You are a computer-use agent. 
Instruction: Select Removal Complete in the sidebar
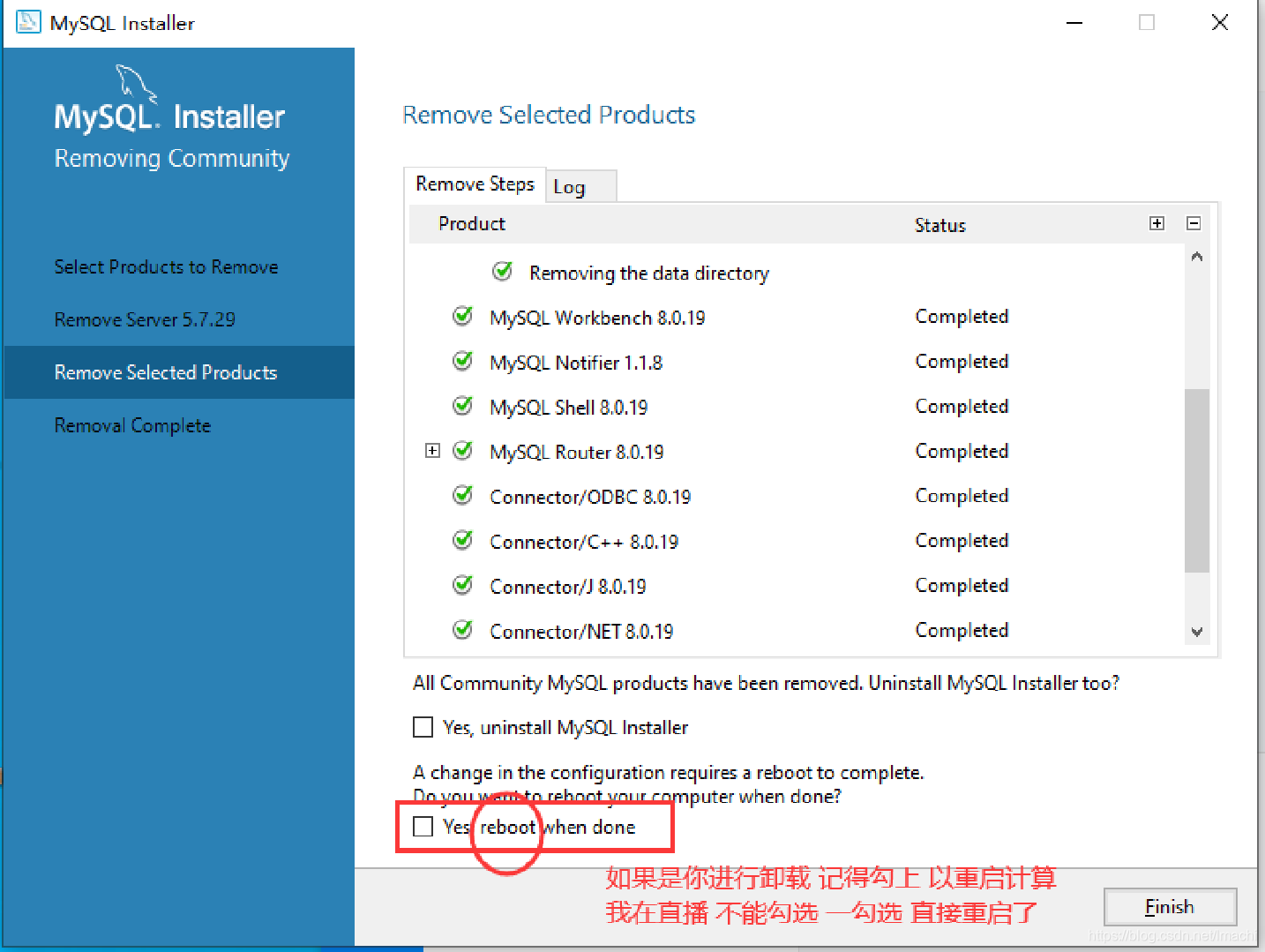[132, 424]
